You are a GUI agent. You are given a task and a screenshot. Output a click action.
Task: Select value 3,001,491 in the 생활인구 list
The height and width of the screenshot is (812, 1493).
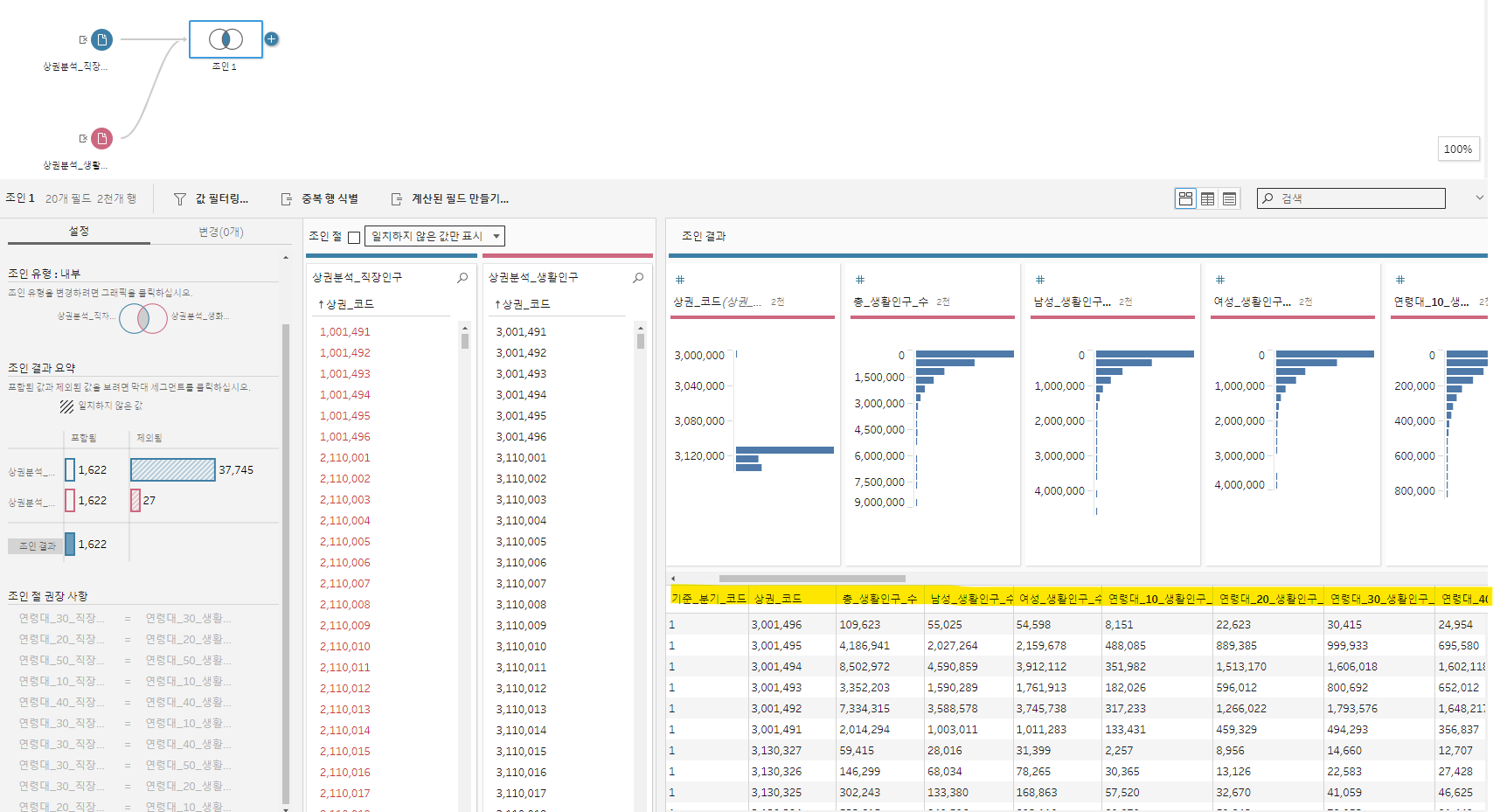pyautogui.click(x=521, y=332)
